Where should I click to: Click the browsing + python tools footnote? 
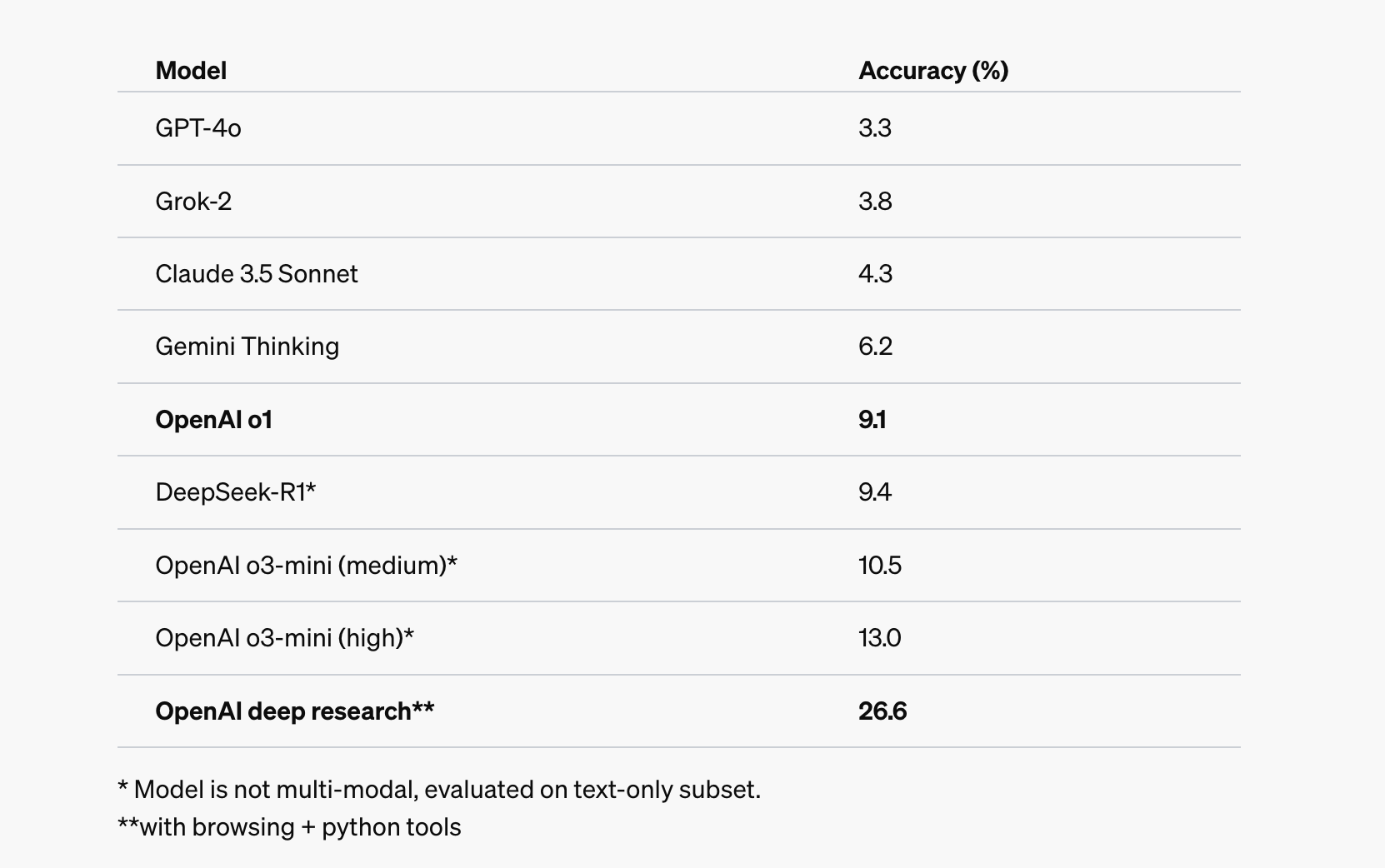(x=289, y=827)
